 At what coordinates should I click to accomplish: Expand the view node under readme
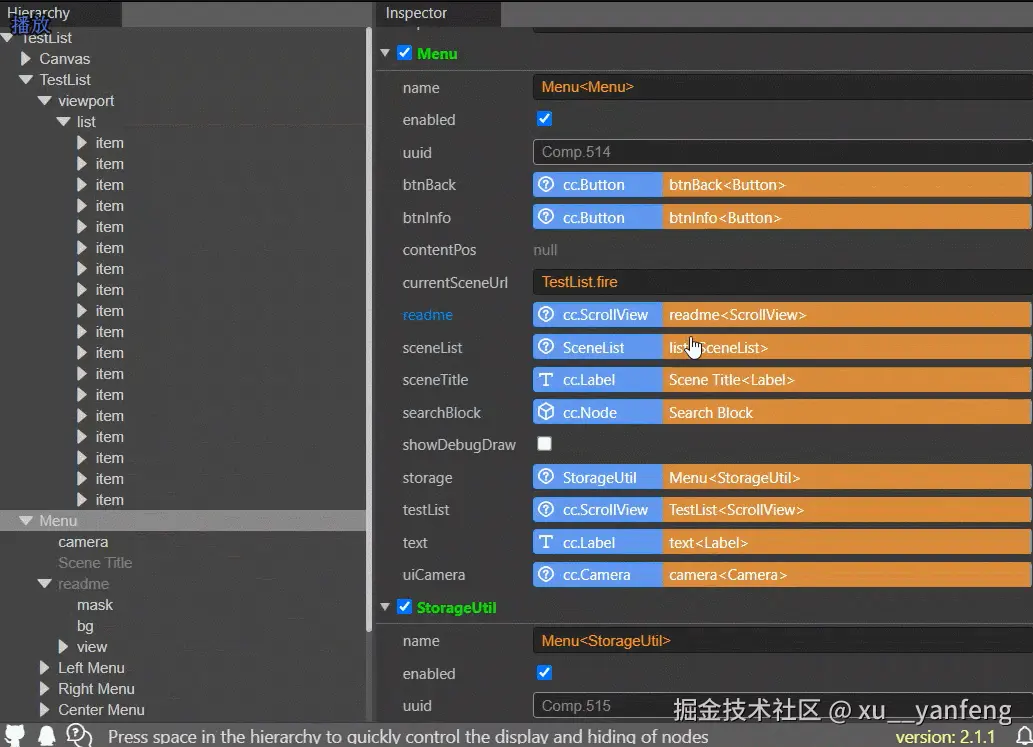tap(63, 647)
